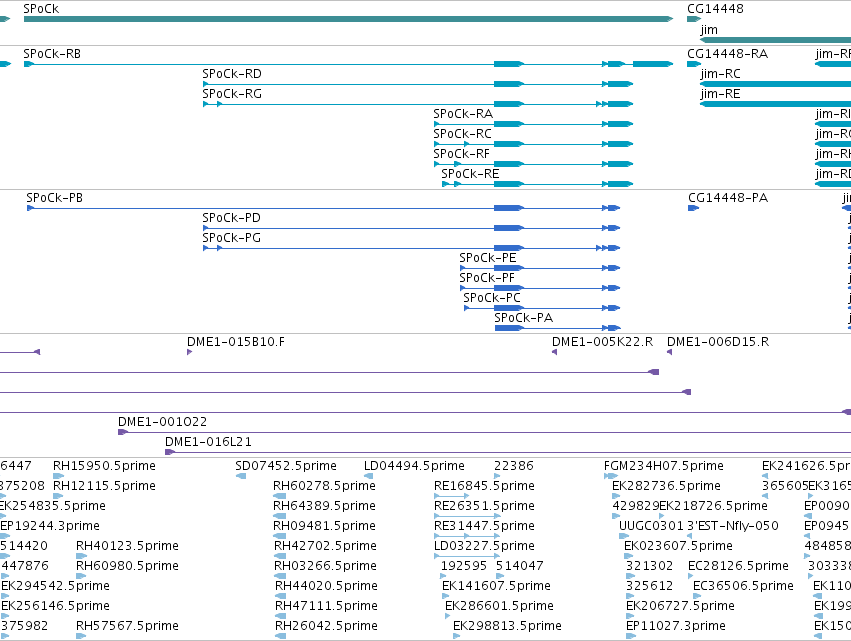Select the SPoCk-RC transcript label
This screenshot has width=851, height=641.
click(x=462, y=134)
